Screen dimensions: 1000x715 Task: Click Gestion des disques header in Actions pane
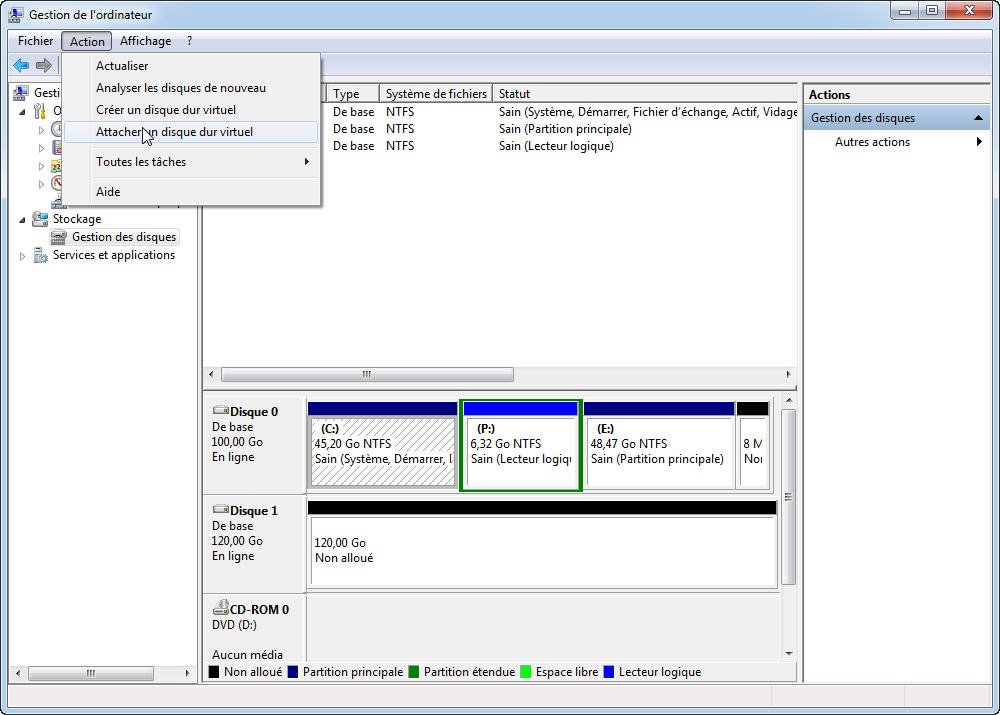(896, 118)
